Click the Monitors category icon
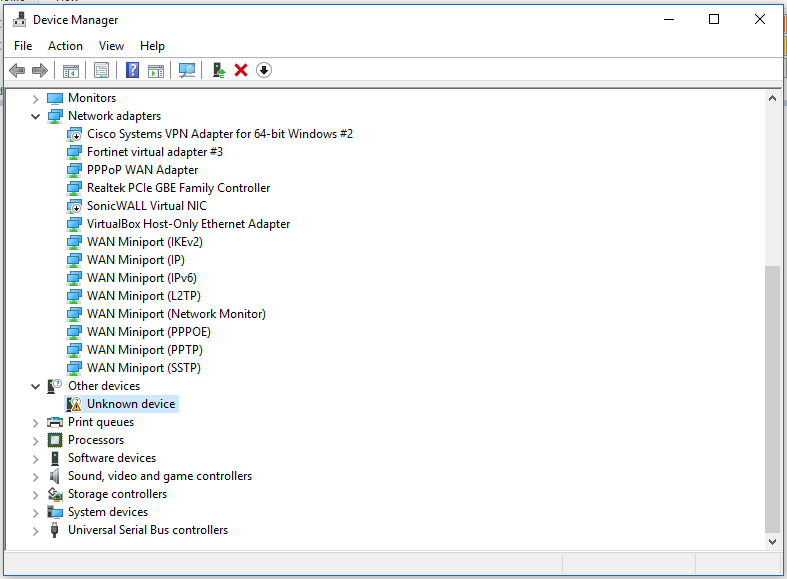The height and width of the screenshot is (579, 787). [x=55, y=98]
